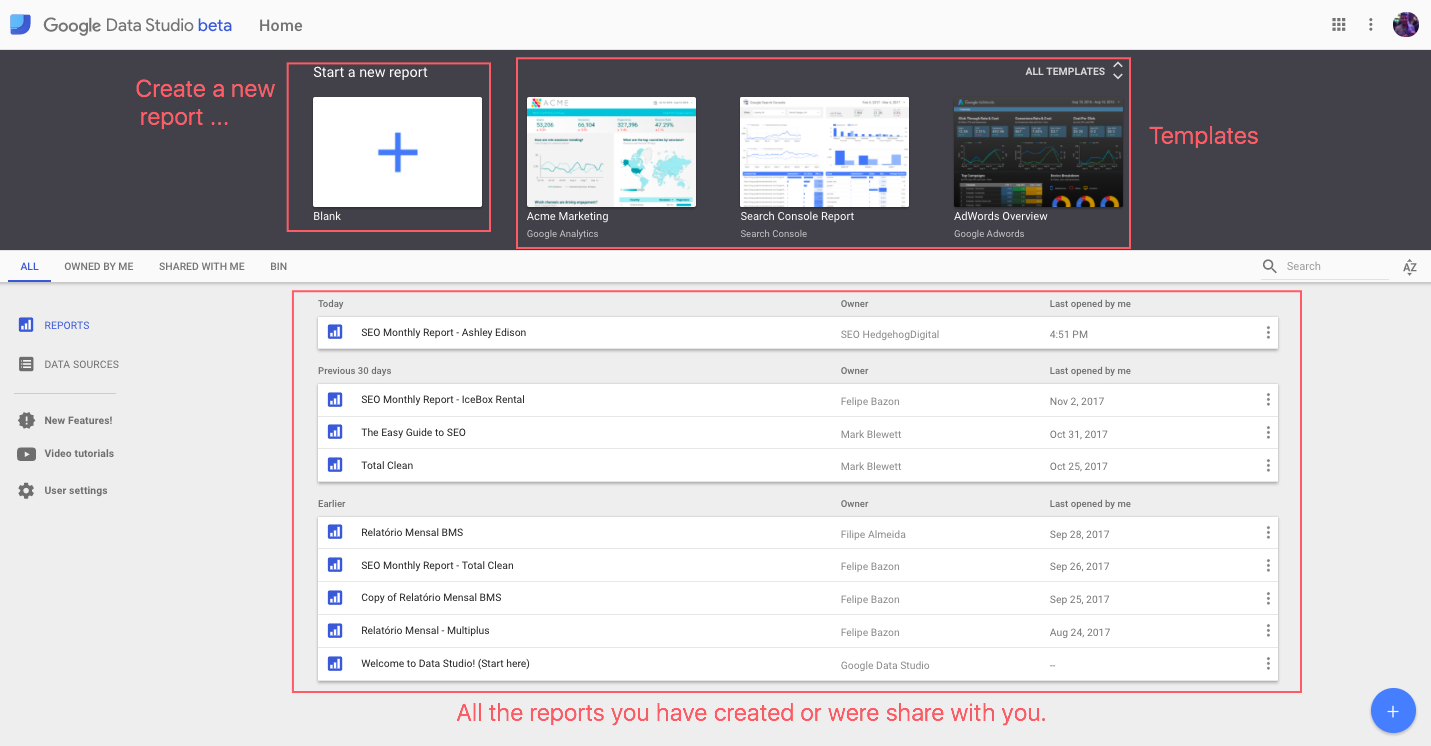Create a new report with the blue plus button
1431x746 pixels.
pos(1393,710)
